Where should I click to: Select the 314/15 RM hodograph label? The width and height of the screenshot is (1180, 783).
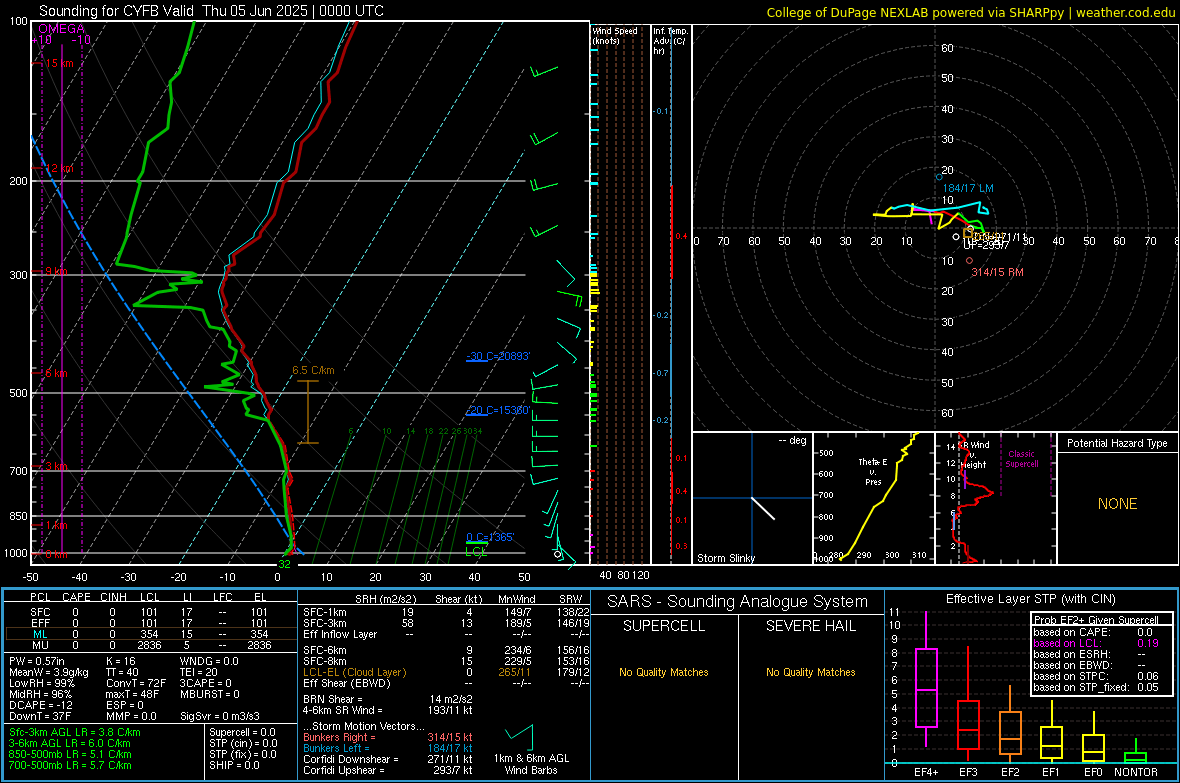click(997, 272)
